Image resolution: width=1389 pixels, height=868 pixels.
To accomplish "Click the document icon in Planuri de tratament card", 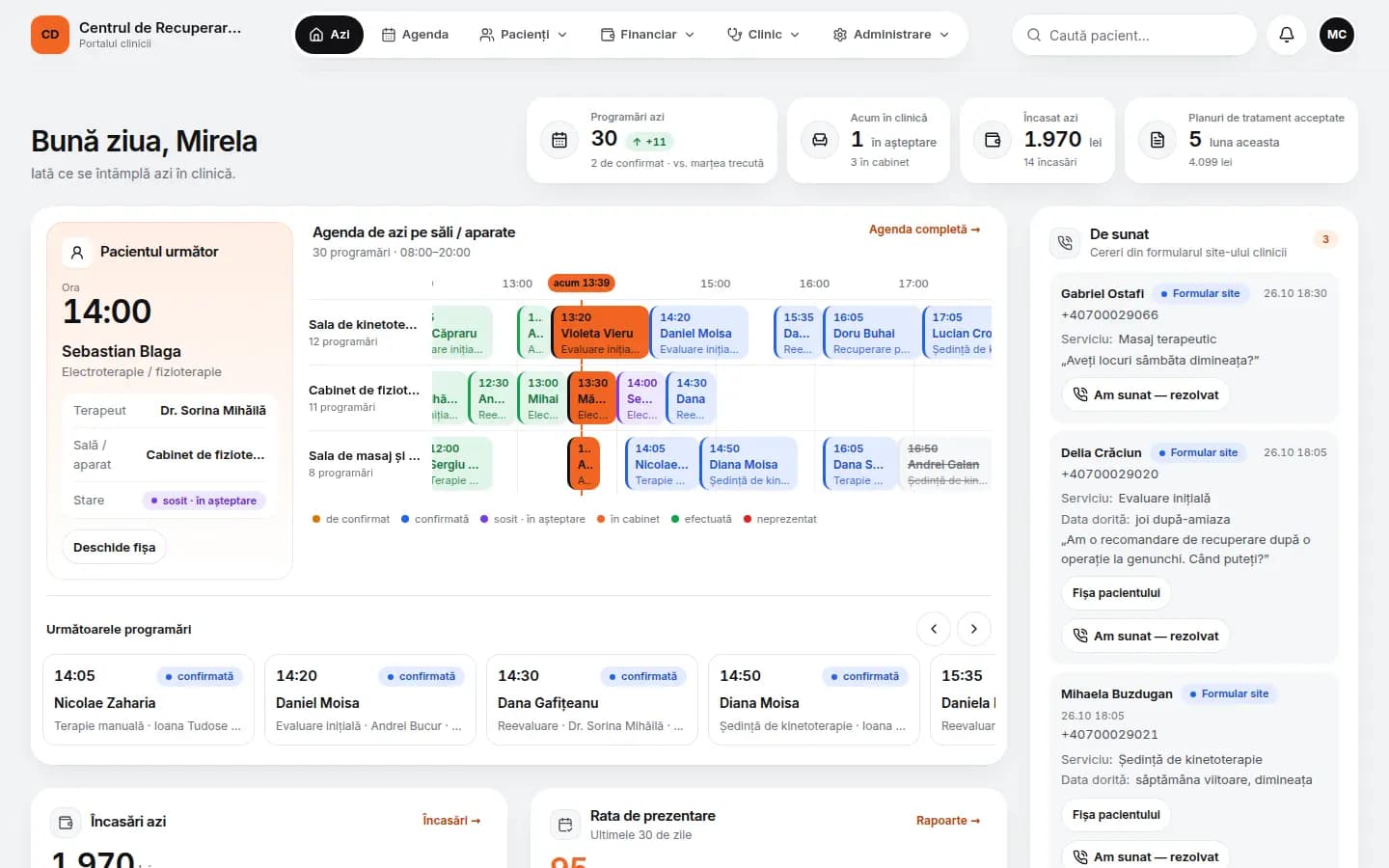I will point(1157,140).
